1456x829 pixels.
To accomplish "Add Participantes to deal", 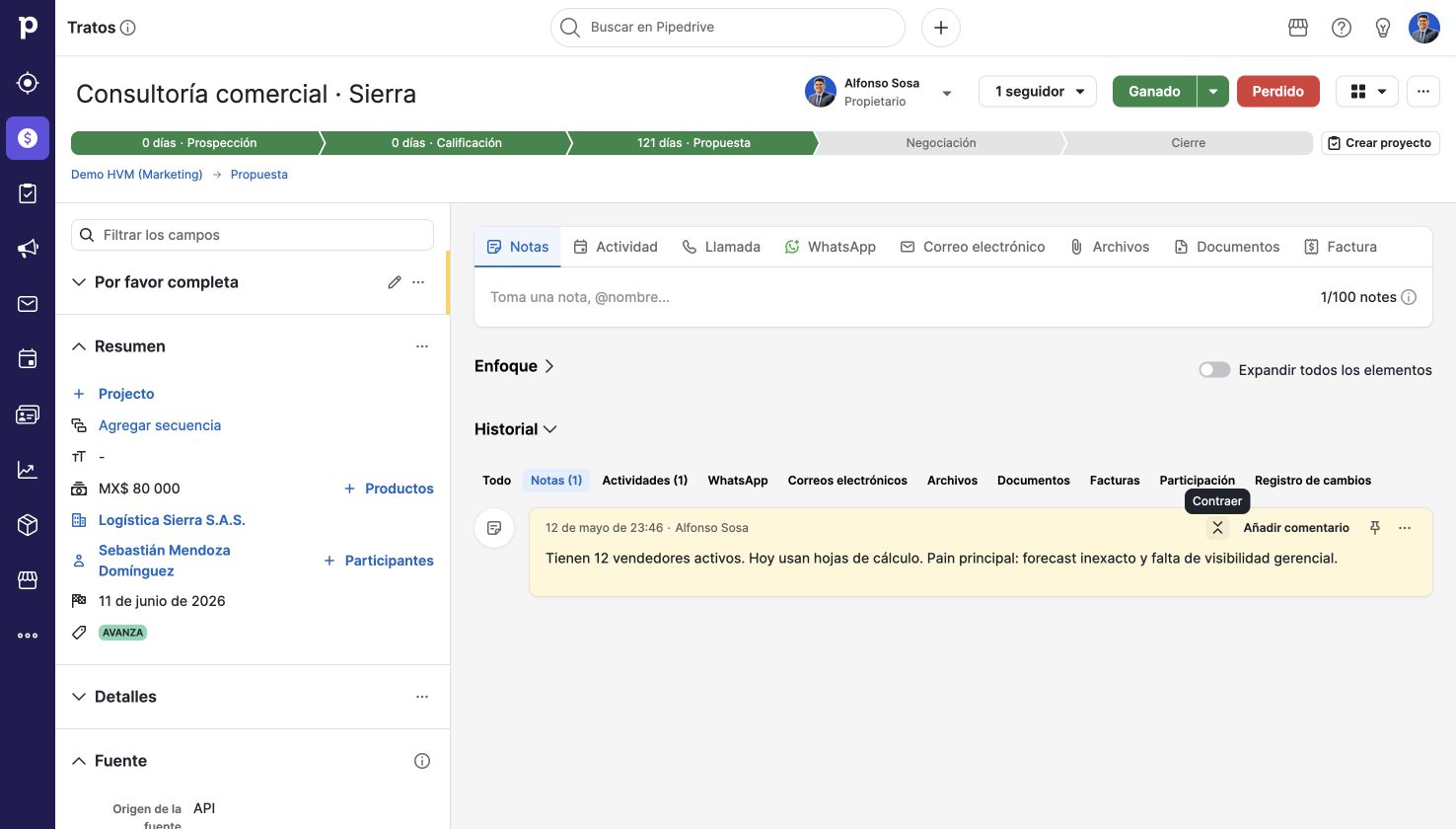I will (x=379, y=561).
